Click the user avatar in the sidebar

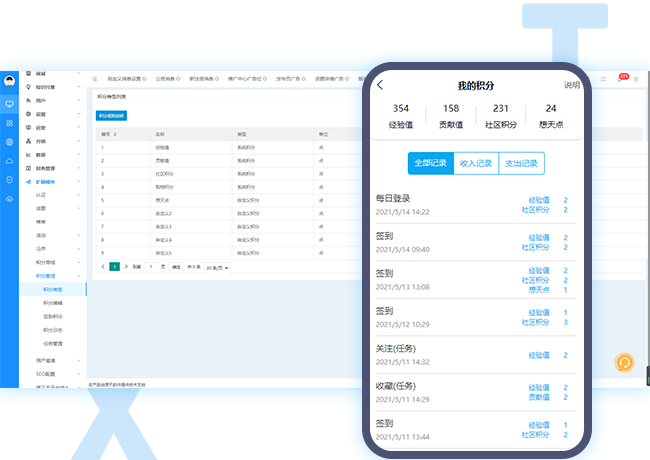tap(9, 83)
